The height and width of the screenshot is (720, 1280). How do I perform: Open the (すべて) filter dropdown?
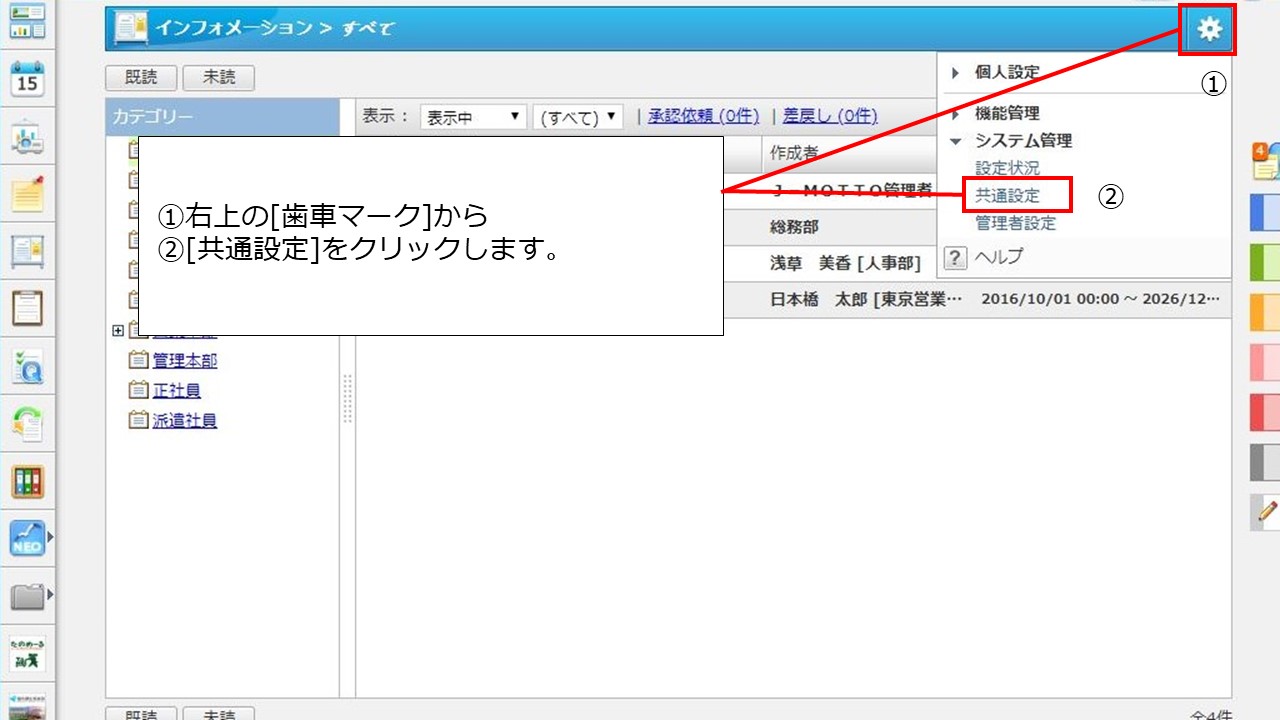coord(578,117)
